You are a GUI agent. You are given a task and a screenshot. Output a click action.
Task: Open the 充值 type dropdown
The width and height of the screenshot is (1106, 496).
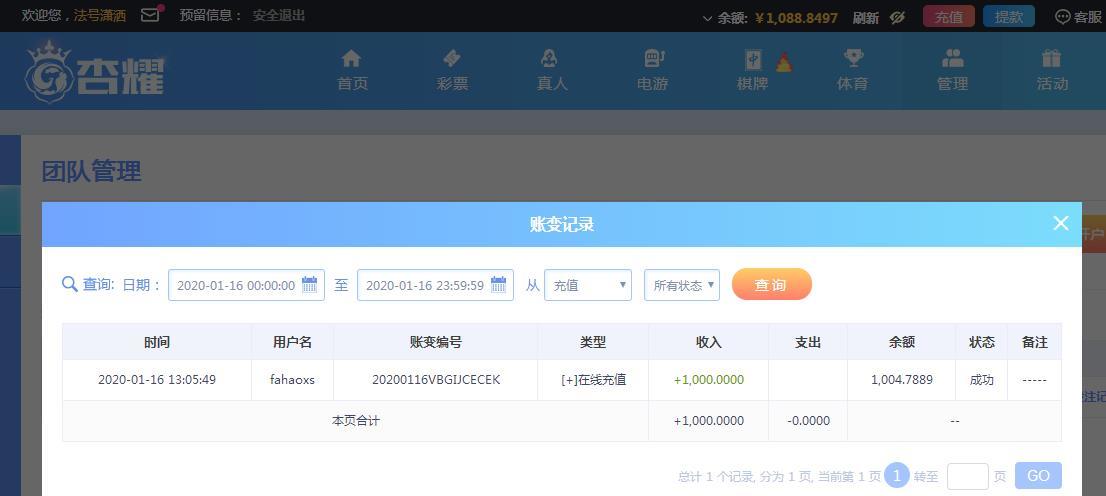coord(588,285)
